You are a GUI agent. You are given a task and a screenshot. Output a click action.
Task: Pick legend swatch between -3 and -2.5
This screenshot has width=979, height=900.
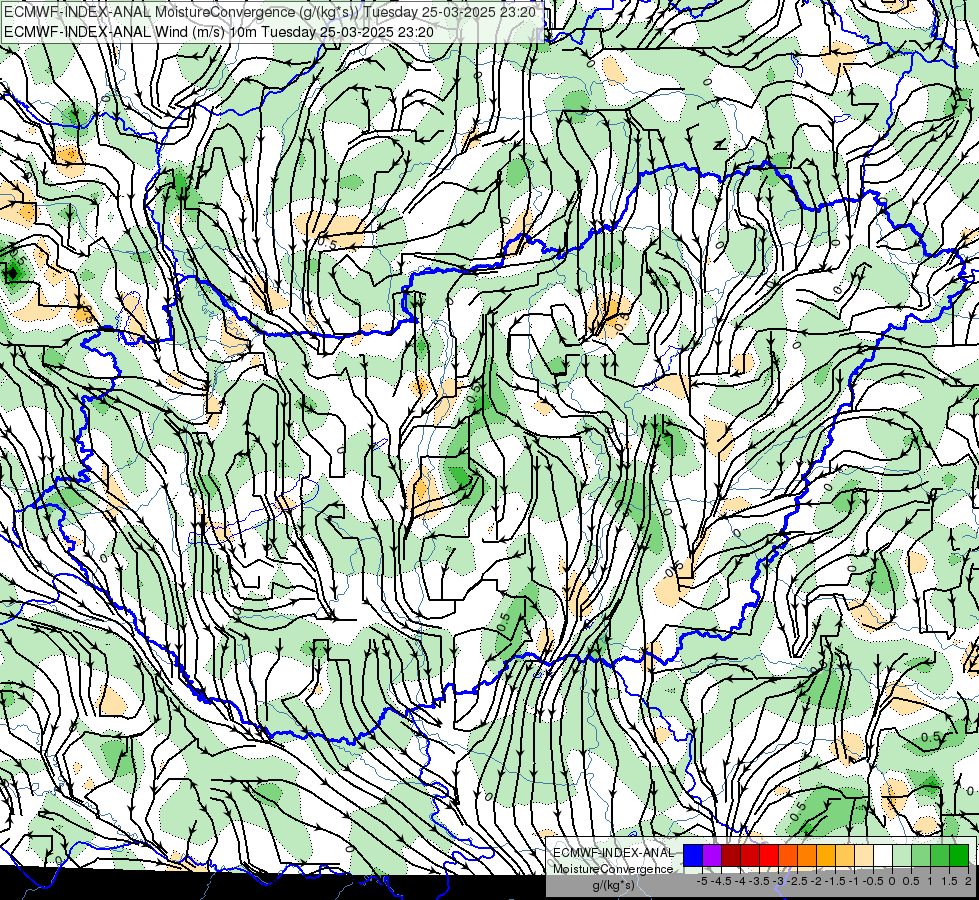(x=788, y=855)
